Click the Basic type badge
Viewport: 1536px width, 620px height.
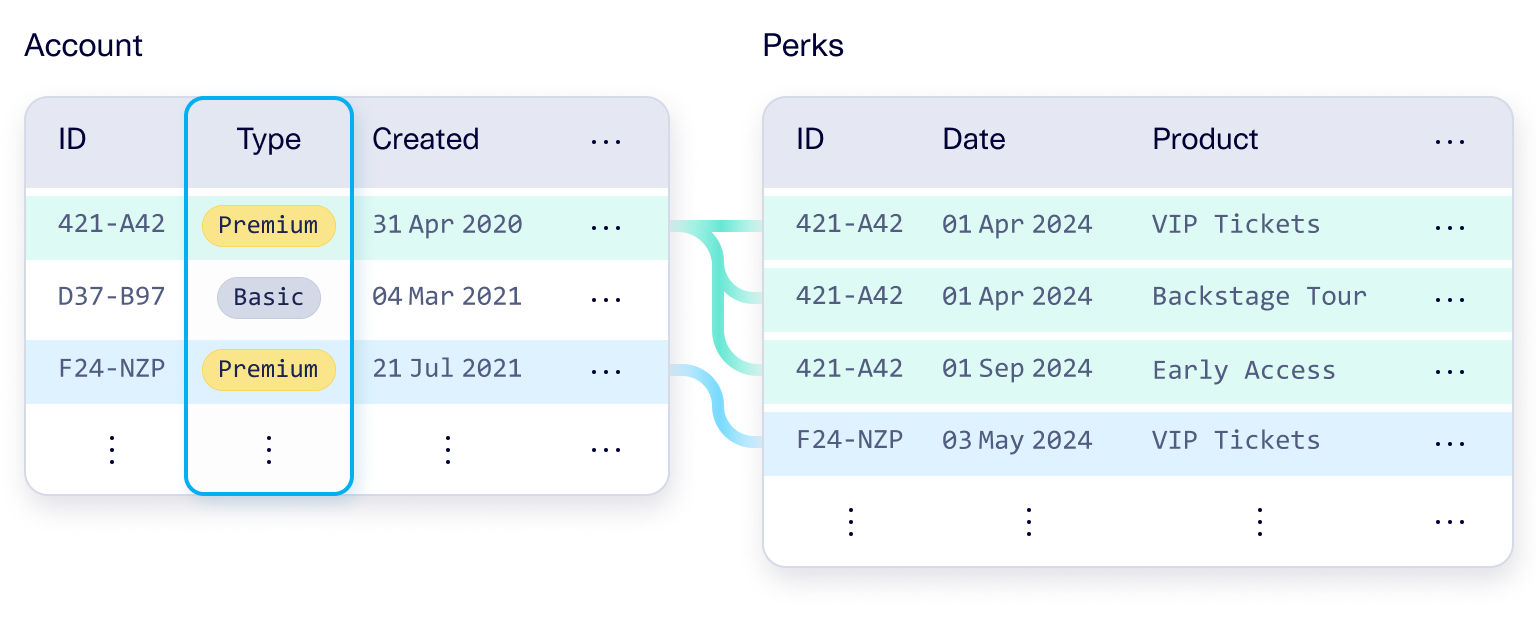click(268, 298)
